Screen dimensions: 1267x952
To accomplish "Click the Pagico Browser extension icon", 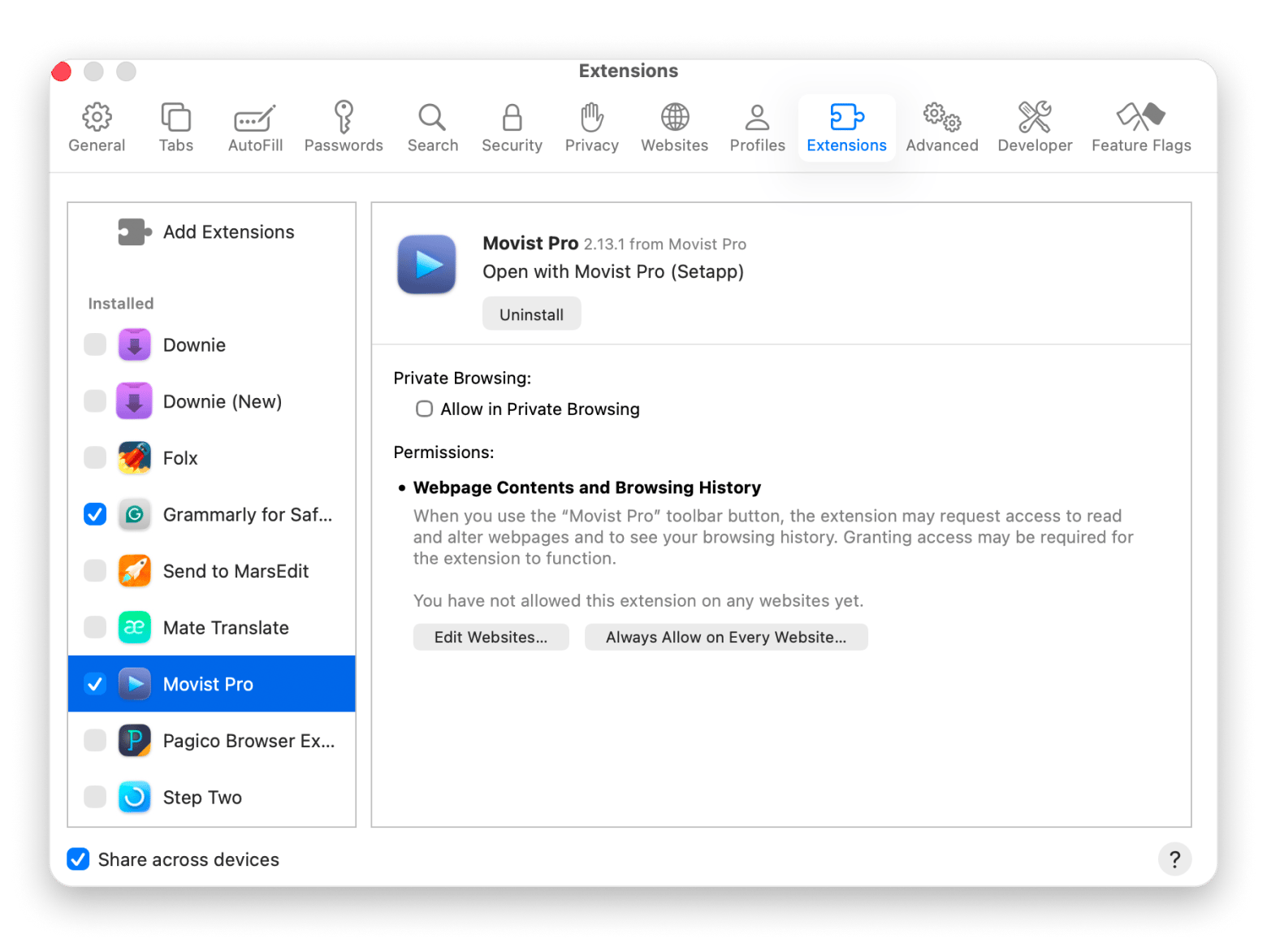I will [135, 741].
